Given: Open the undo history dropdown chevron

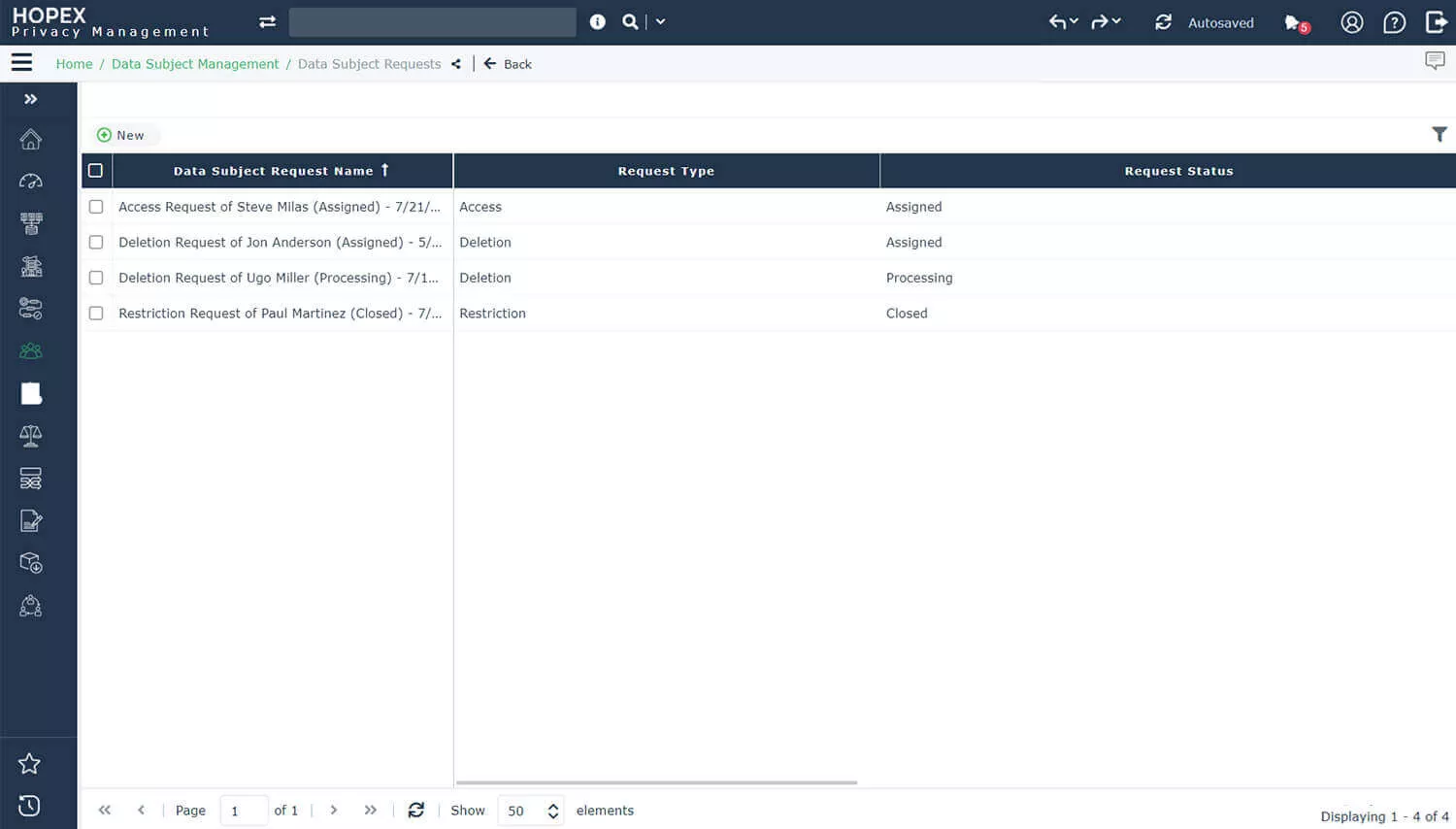Looking at the screenshot, I should [x=1074, y=20].
